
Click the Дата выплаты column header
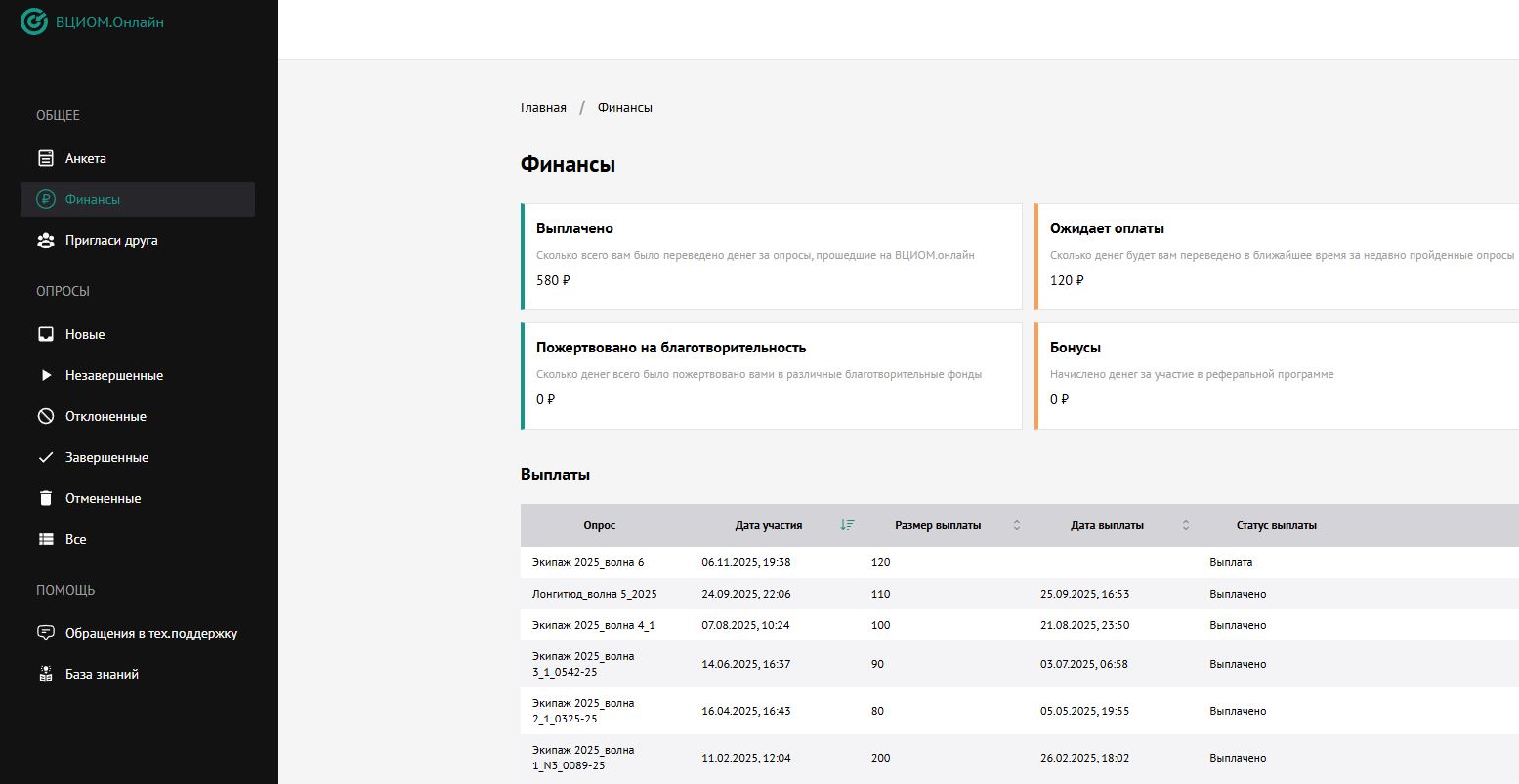pyautogui.click(x=1107, y=525)
